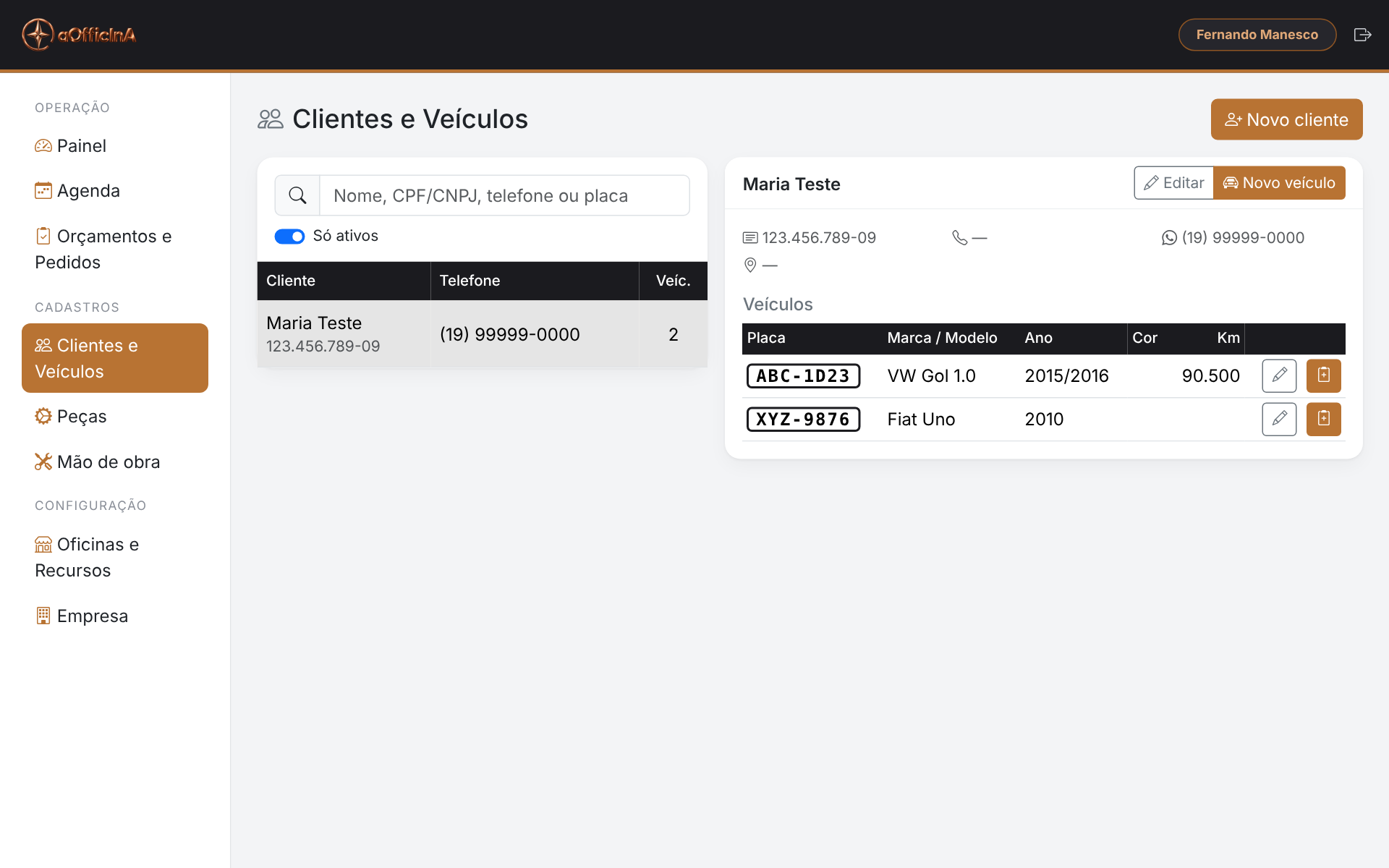Click the location pin icon
Viewport: 1389px width, 868px height.
(750, 265)
